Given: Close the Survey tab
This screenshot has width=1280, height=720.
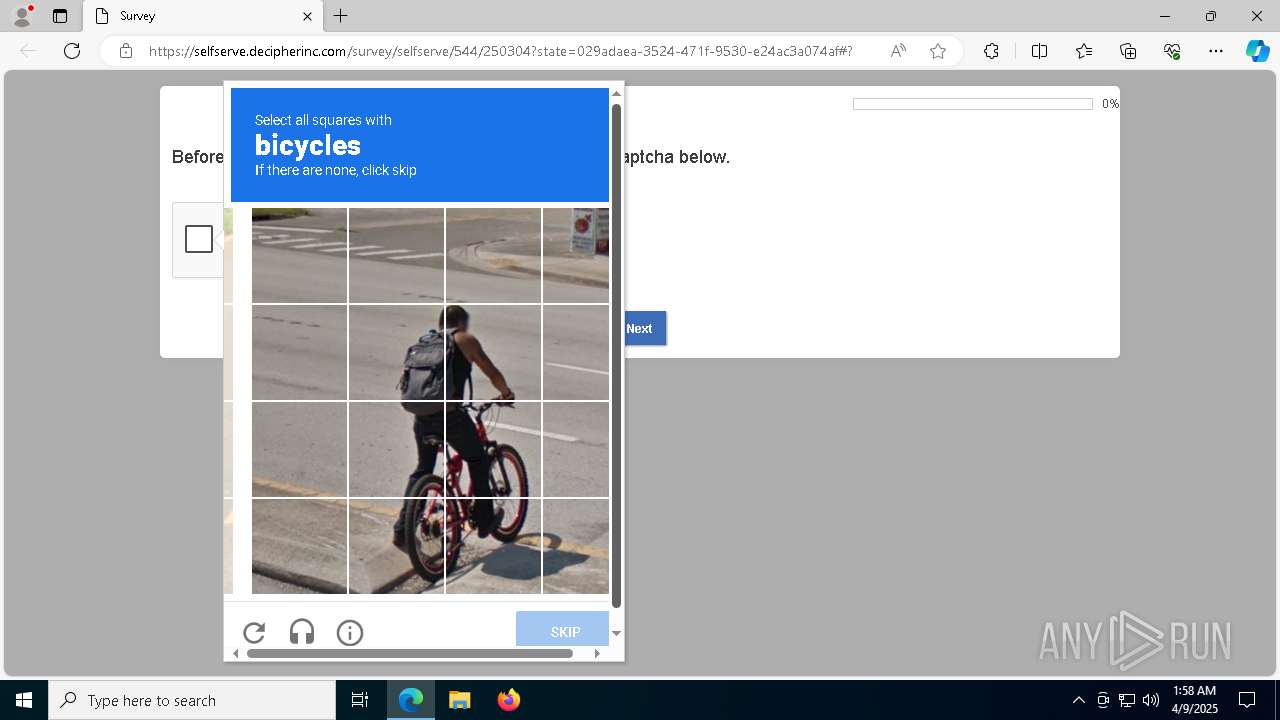Looking at the screenshot, I should click(x=308, y=16).
